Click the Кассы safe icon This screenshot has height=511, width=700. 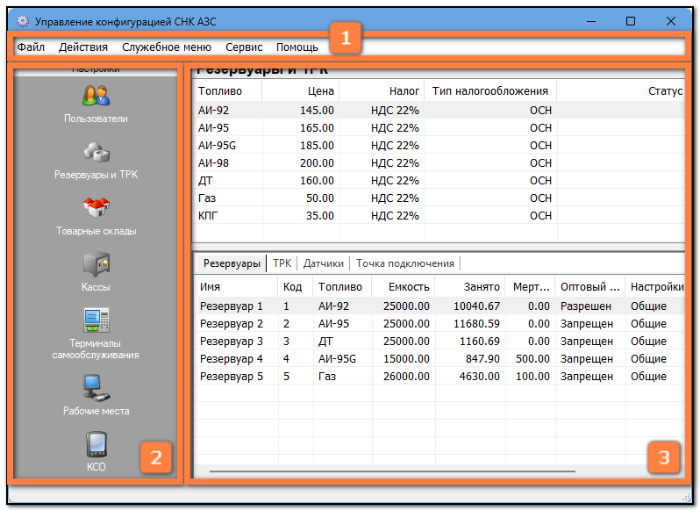click(96, 264)
